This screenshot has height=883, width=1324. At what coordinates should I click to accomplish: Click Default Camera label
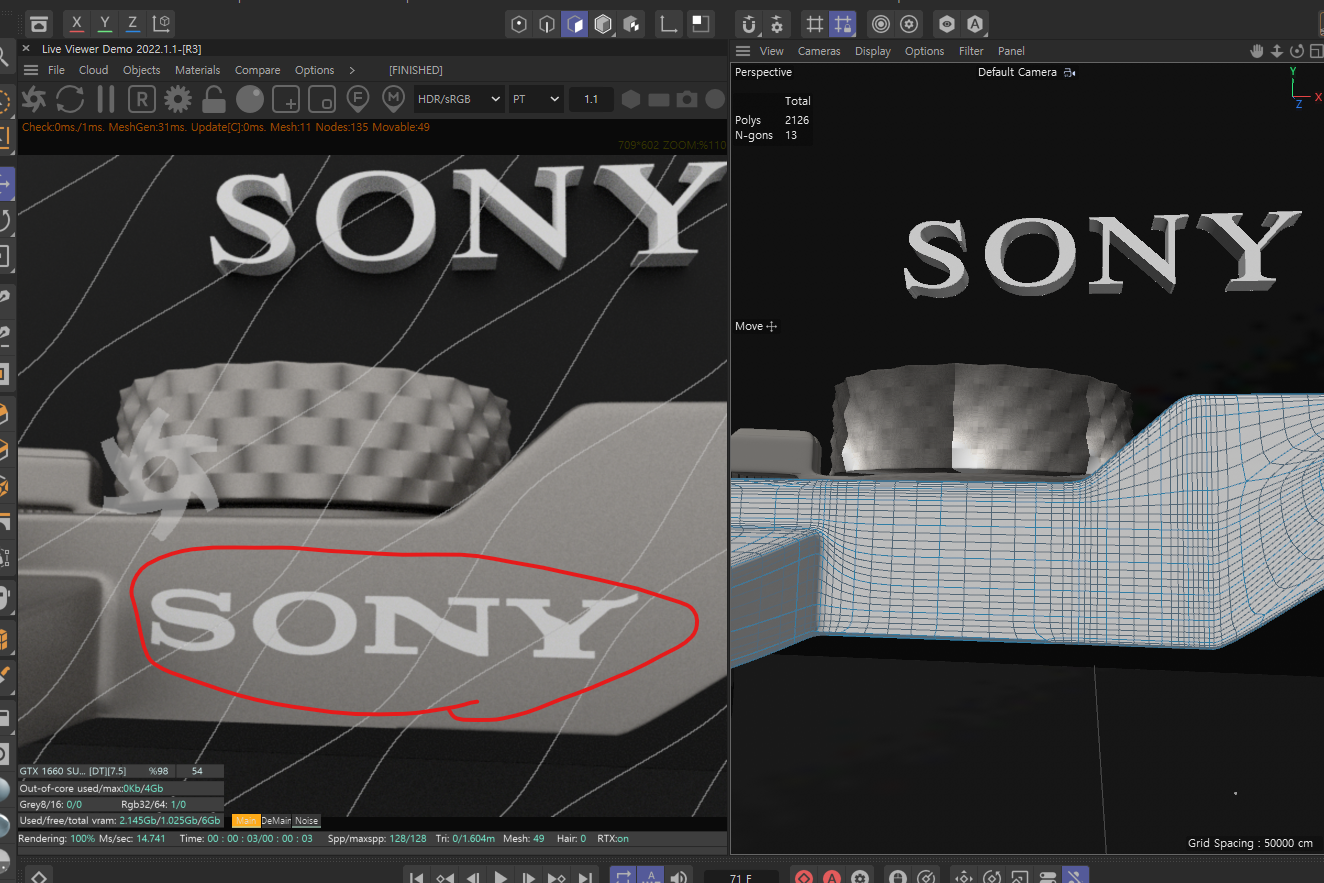(x=1017, y=72)
